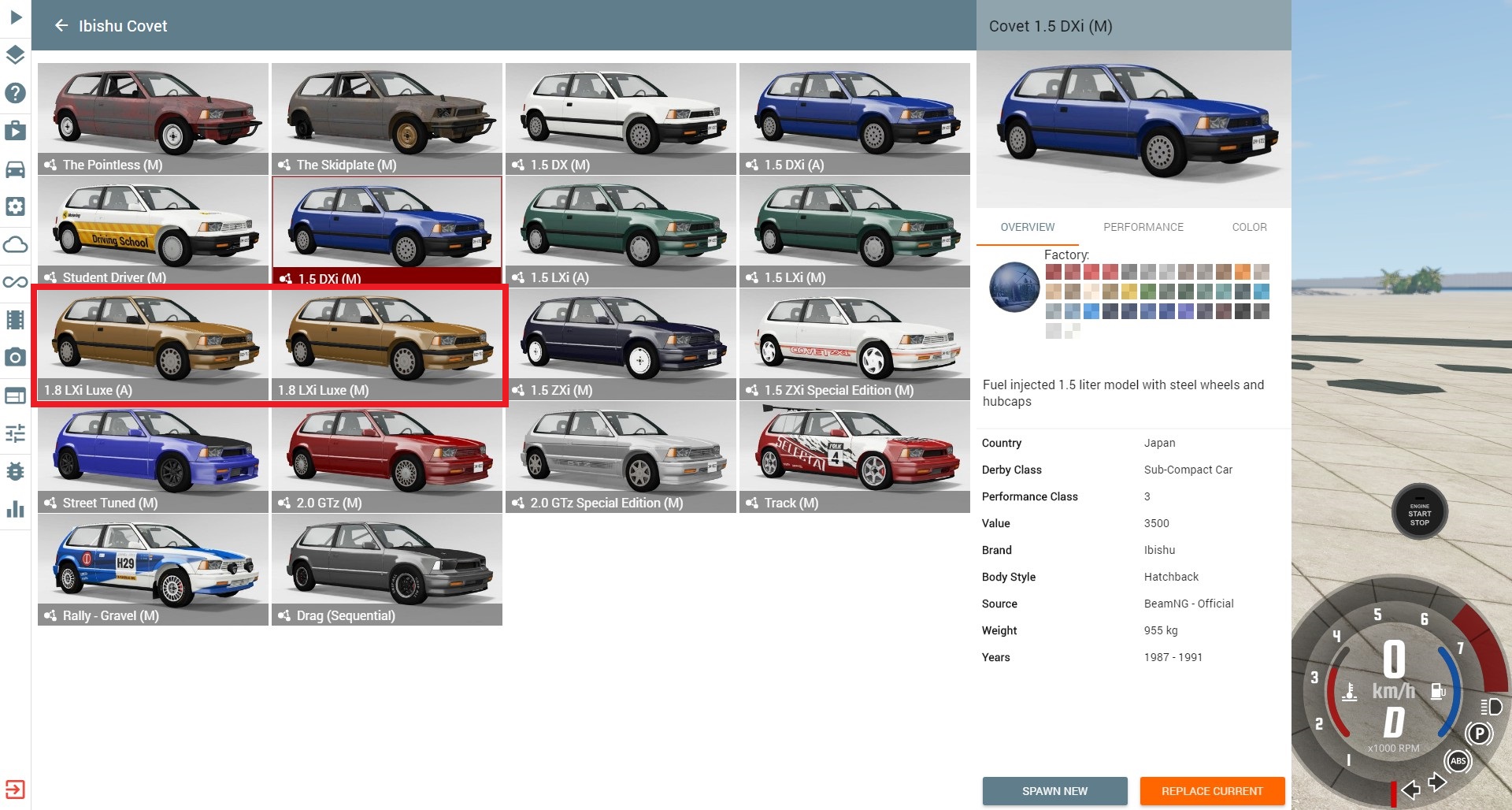Choose the 1.5 ZXi Special Edition (M)

pyautogui.click(x=854, y=344)
